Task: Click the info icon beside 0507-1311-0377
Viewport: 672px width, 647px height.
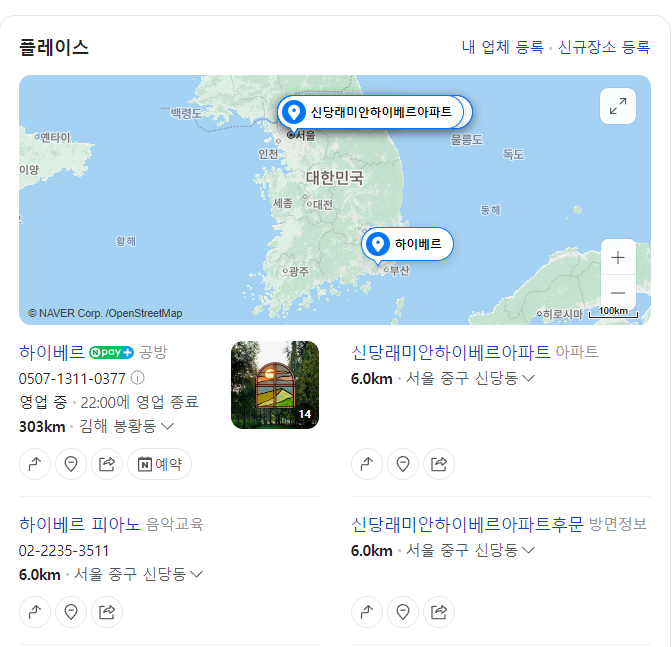Action: coord(137,378)
